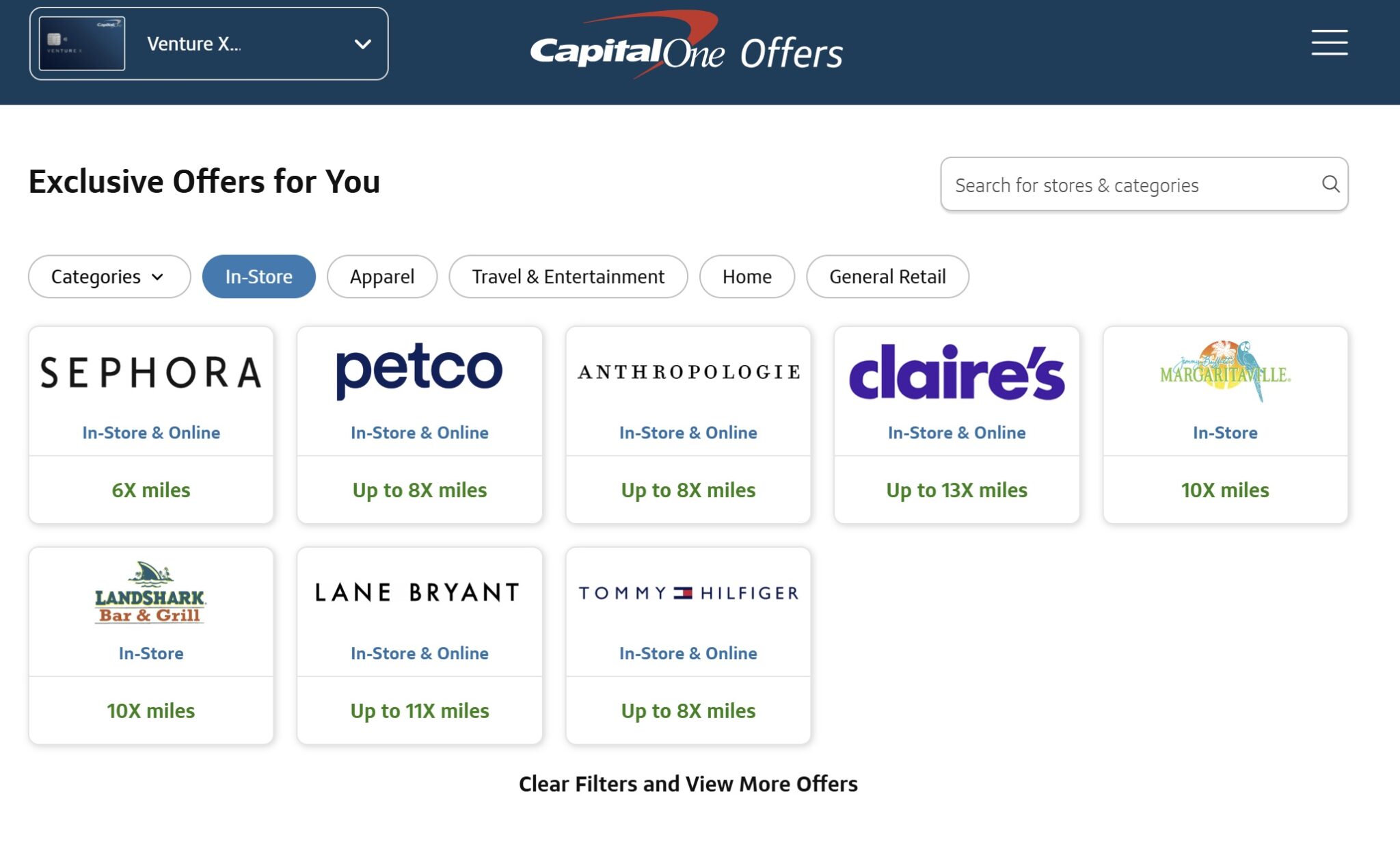Open the hamburger menu icon
Screen dimensions: 1400x861
pos(1329,42)
